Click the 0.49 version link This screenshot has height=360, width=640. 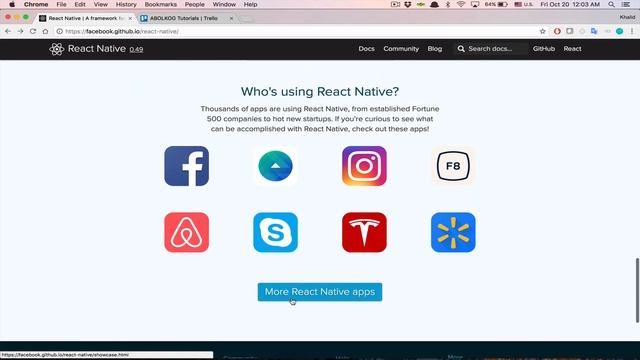136,49
